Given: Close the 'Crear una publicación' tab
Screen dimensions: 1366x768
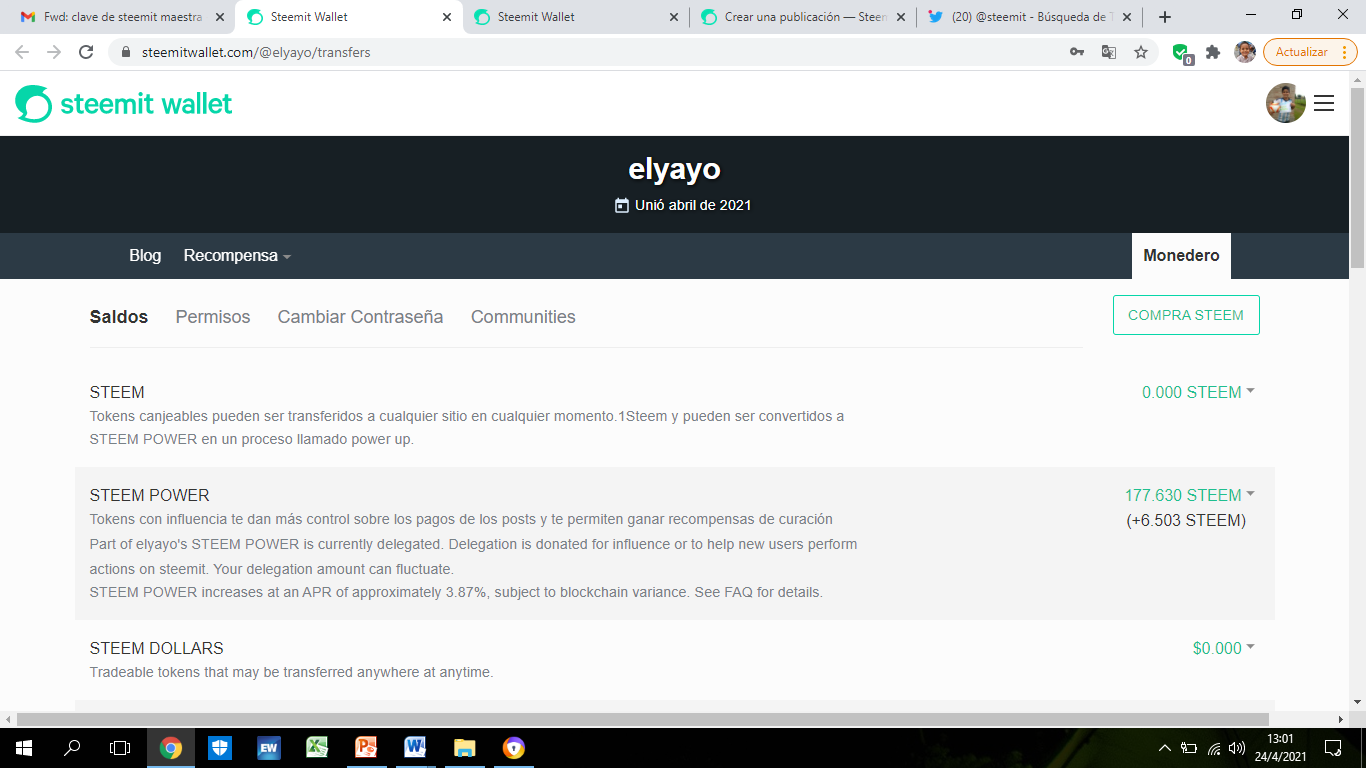Looking at the screenshot, I should pos(901,17).
